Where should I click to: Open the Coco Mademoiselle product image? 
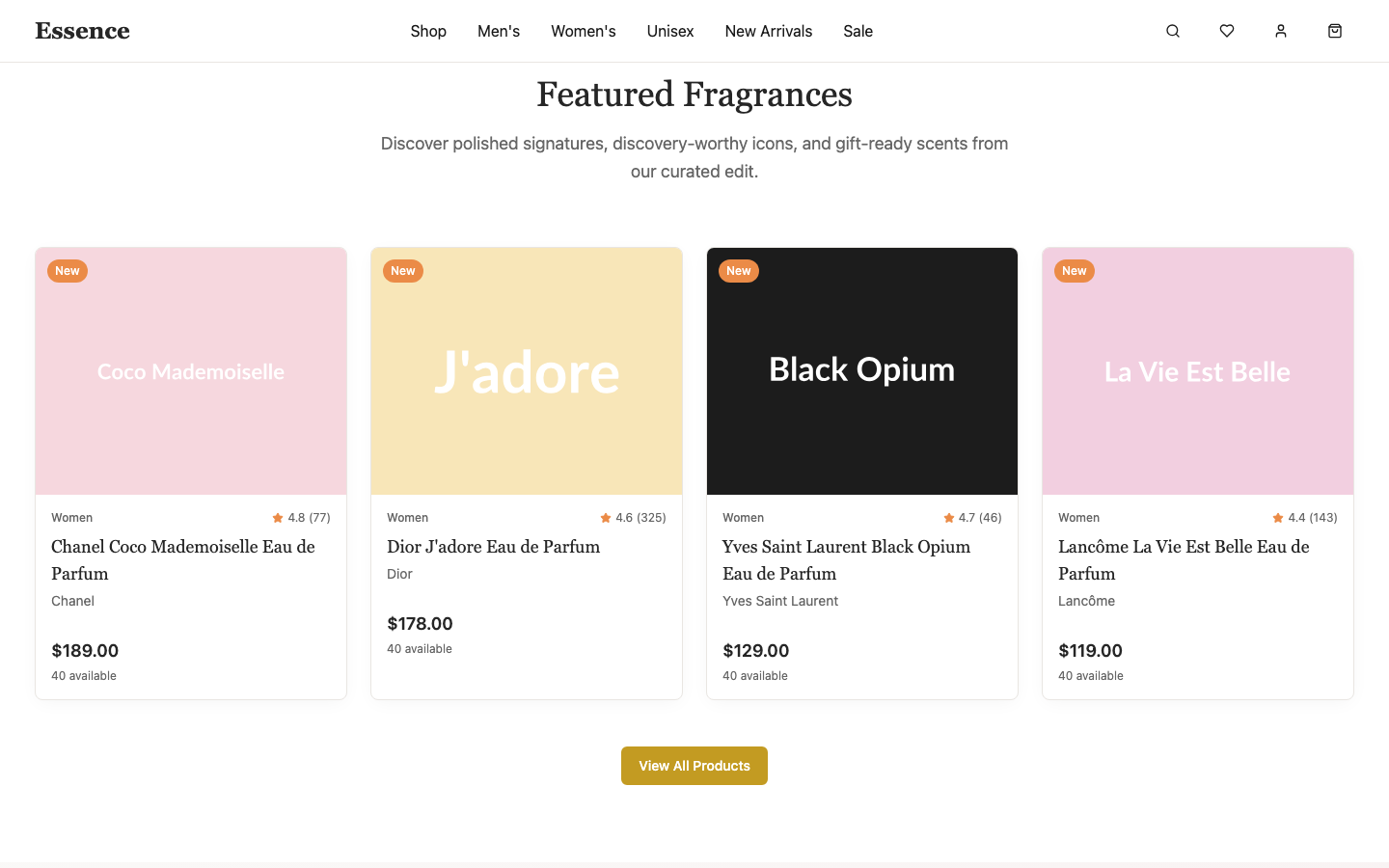191,371
